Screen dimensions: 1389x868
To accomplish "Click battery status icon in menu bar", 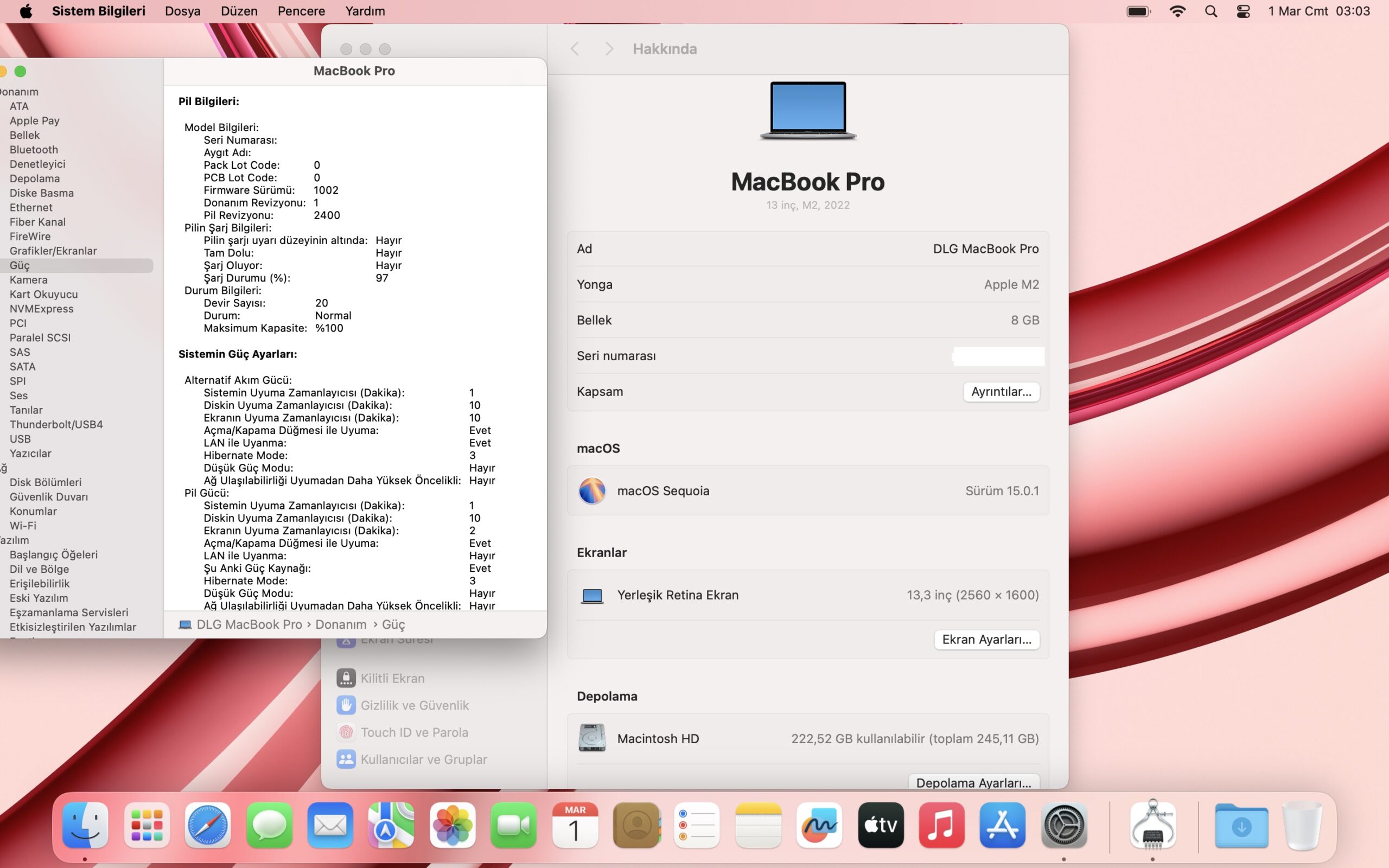I will click(1139, 11).
